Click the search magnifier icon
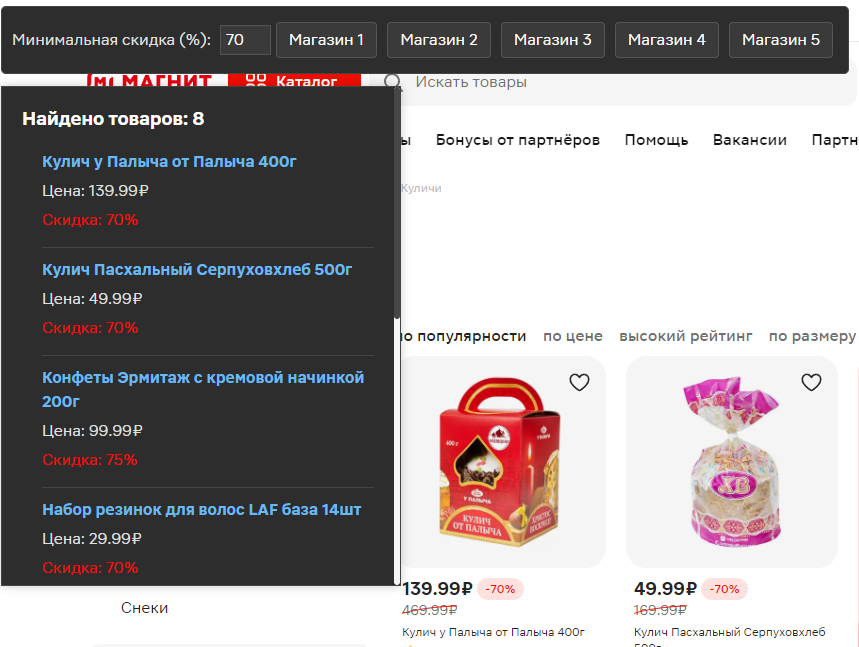Viewport: 859px width, 647px height. (392, 82)
